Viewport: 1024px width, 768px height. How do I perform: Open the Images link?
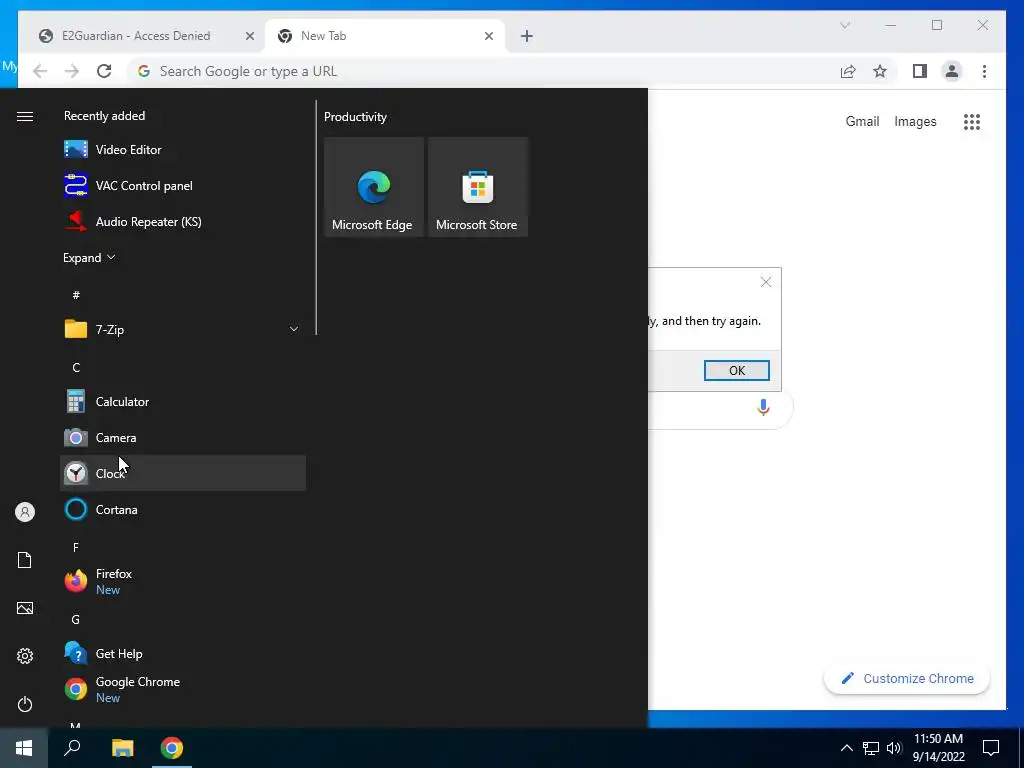(915, 121)
